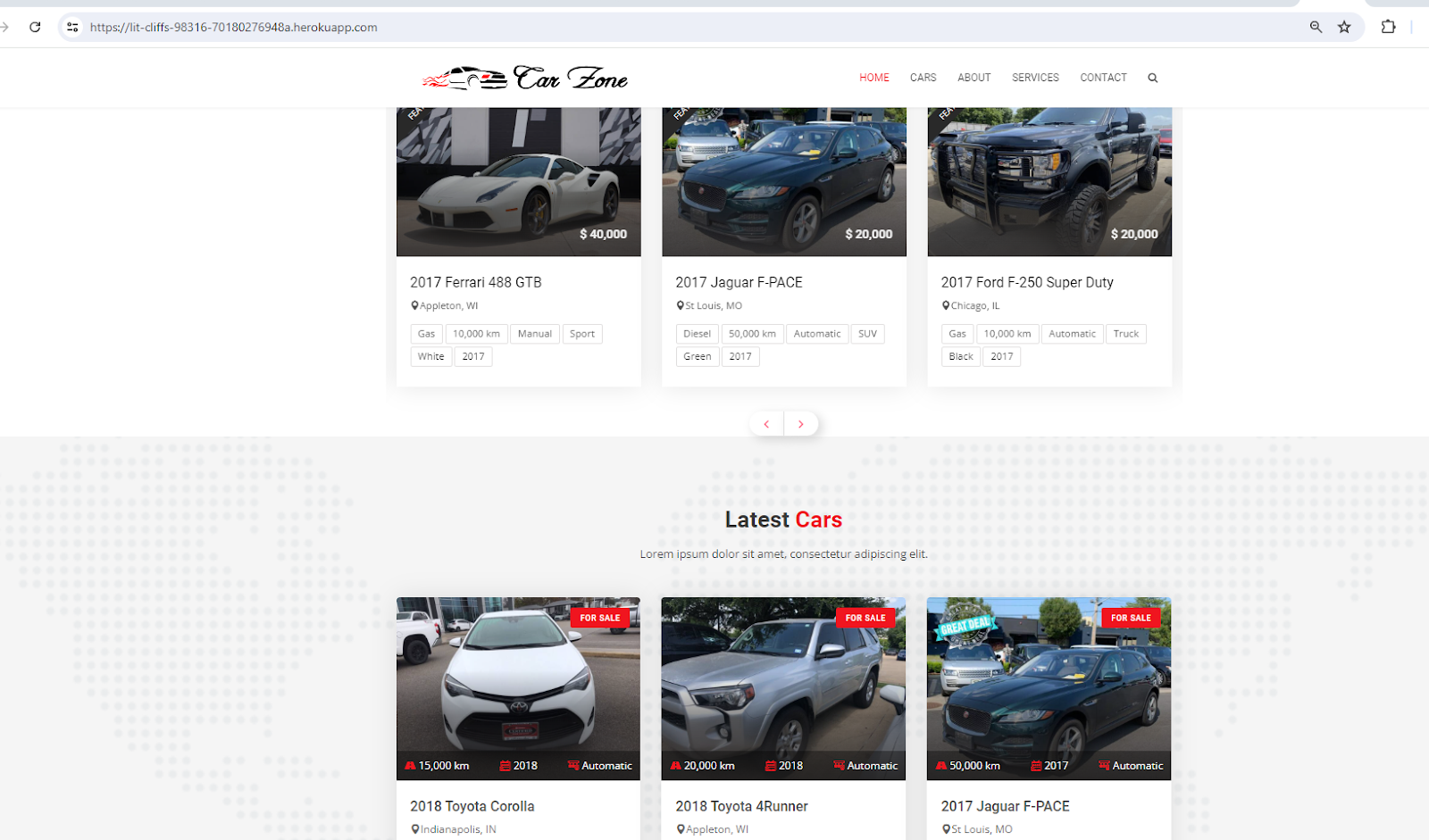
Task: Click the Truck tag on Ford card
Action: click(1126, 334)
